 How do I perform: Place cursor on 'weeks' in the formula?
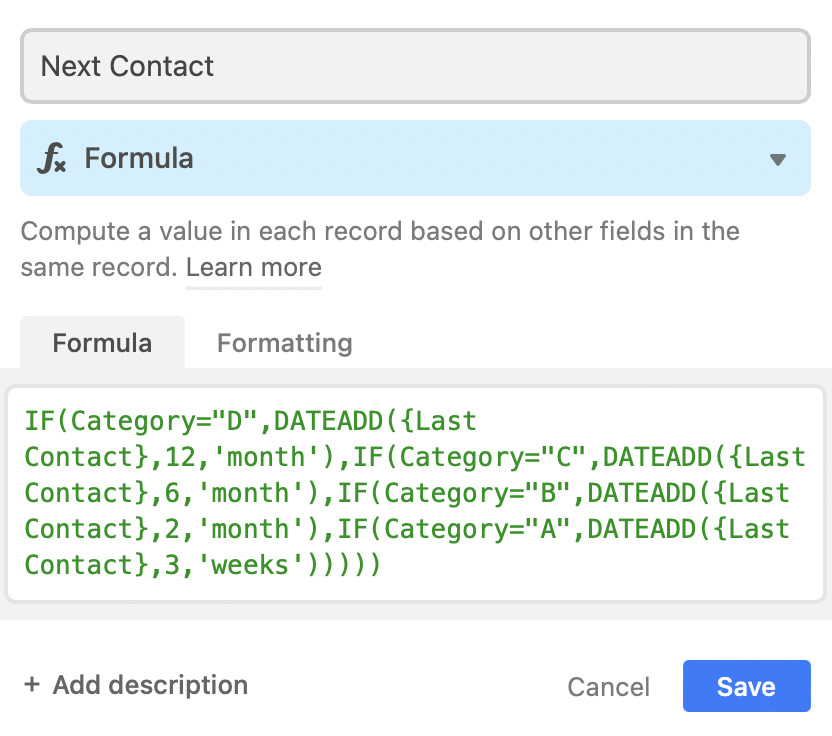click(249, 565)
